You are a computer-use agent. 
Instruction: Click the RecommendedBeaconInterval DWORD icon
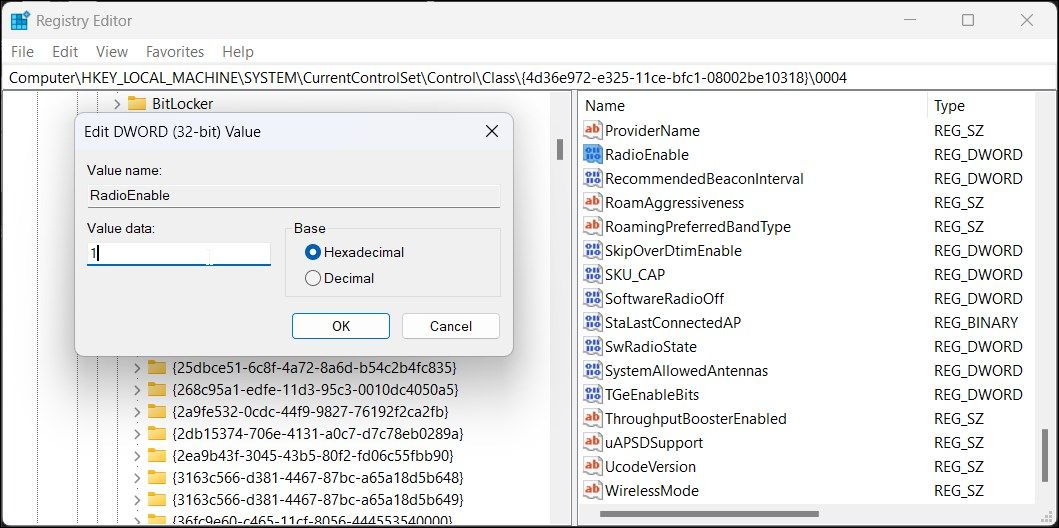592,178
